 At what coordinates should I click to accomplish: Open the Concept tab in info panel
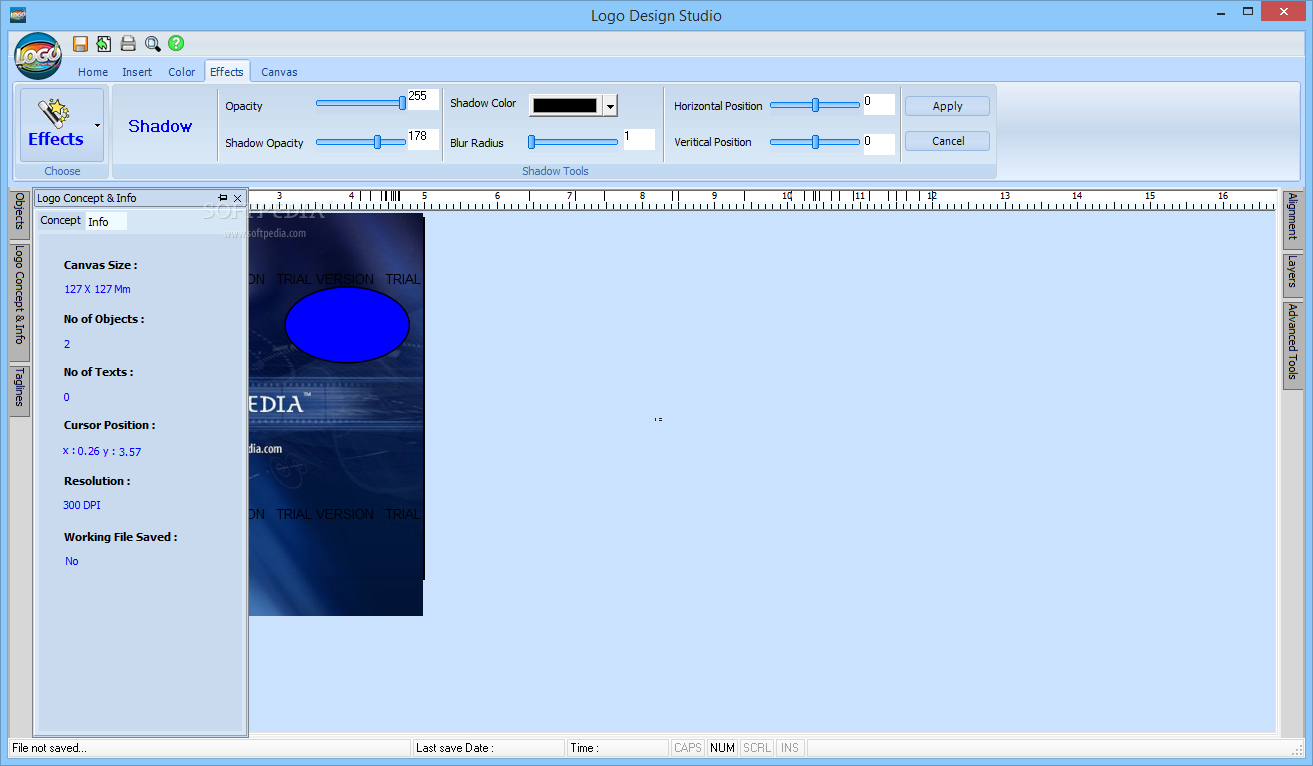[x=60, y=220]
